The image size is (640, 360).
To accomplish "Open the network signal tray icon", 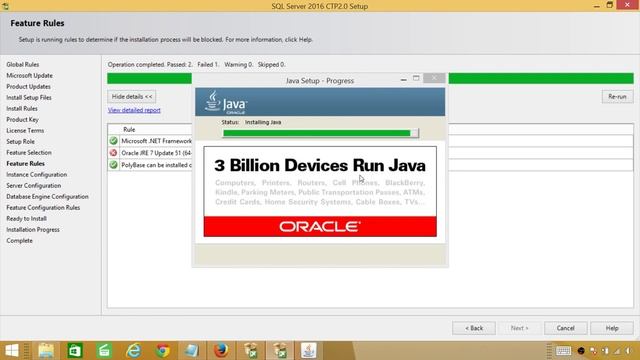I will [x=617, y=351].
